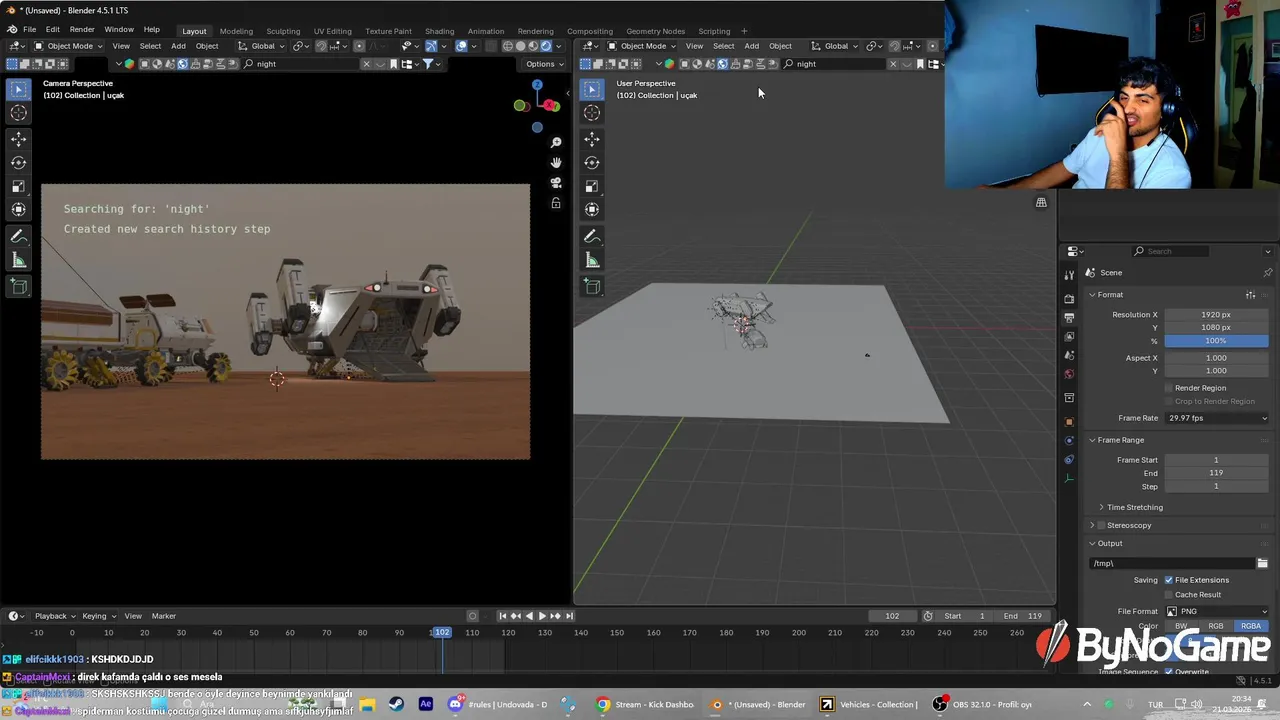
Task: Open the Frame Rate dropdown
Action: point(1216,418)
